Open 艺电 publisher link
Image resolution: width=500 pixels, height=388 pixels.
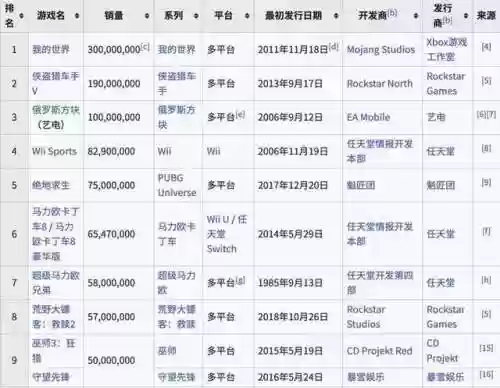[x=436, y=117]
